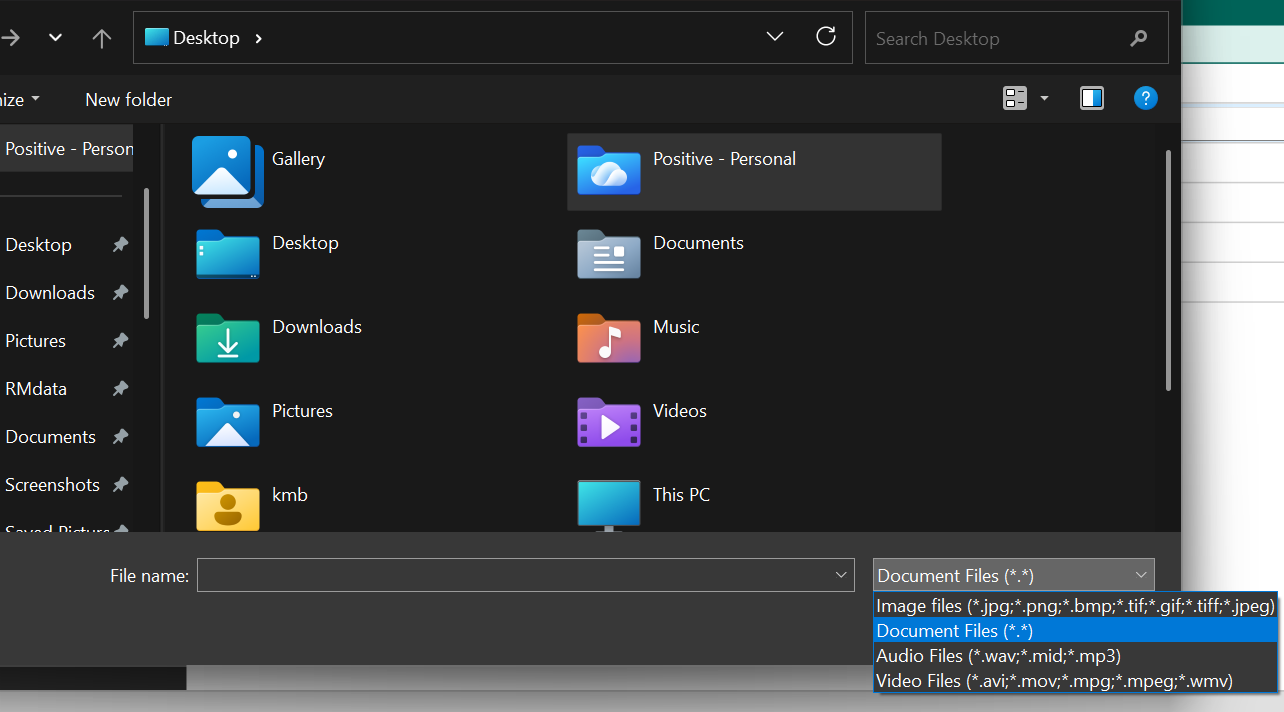Click the This PC icon
The width and height of the screenshot is (1284, 712).
[608, 504]
